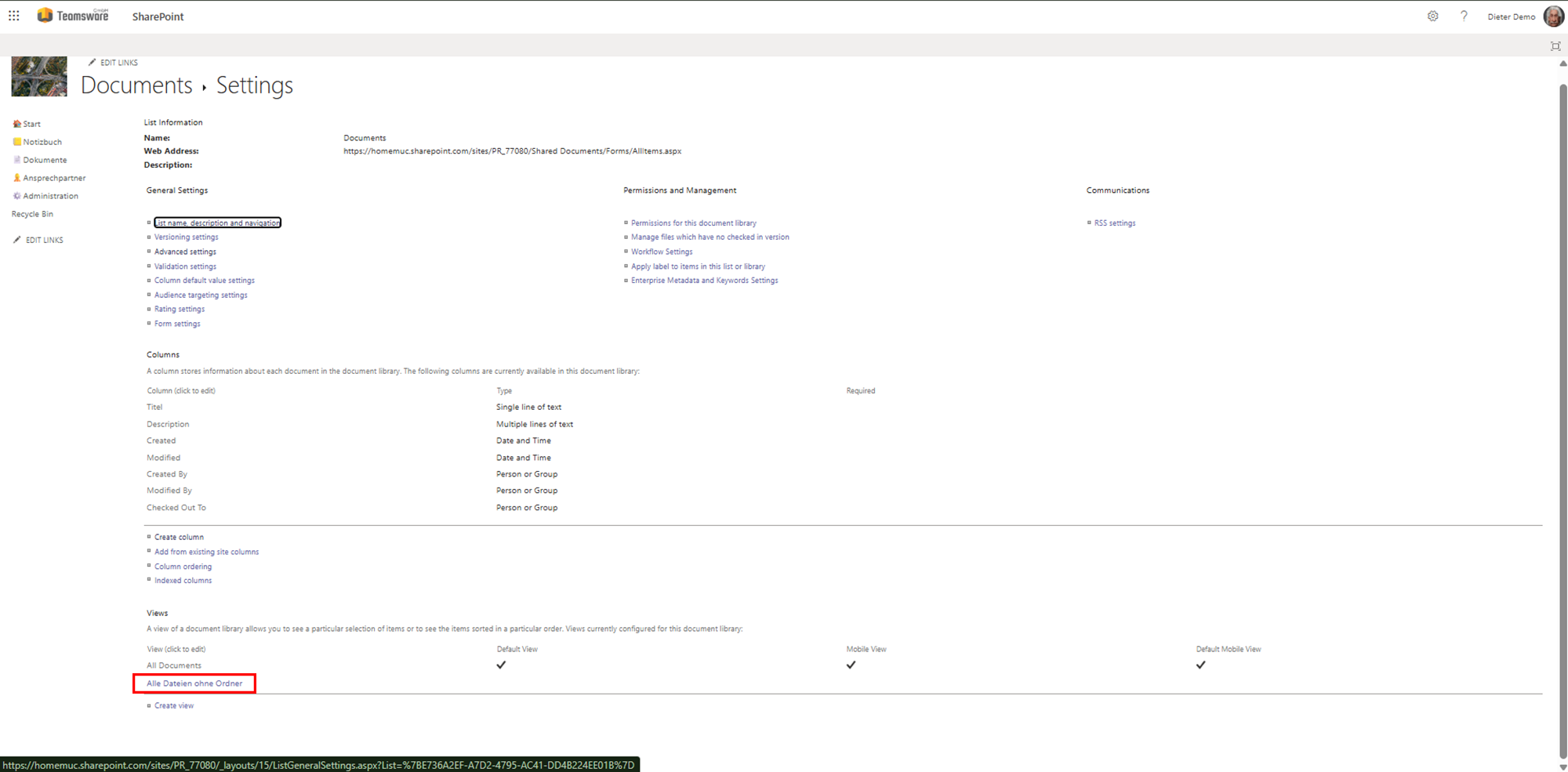Click the site logo thumbnail image
The image size is (1568, 772).
coord(39,77)
